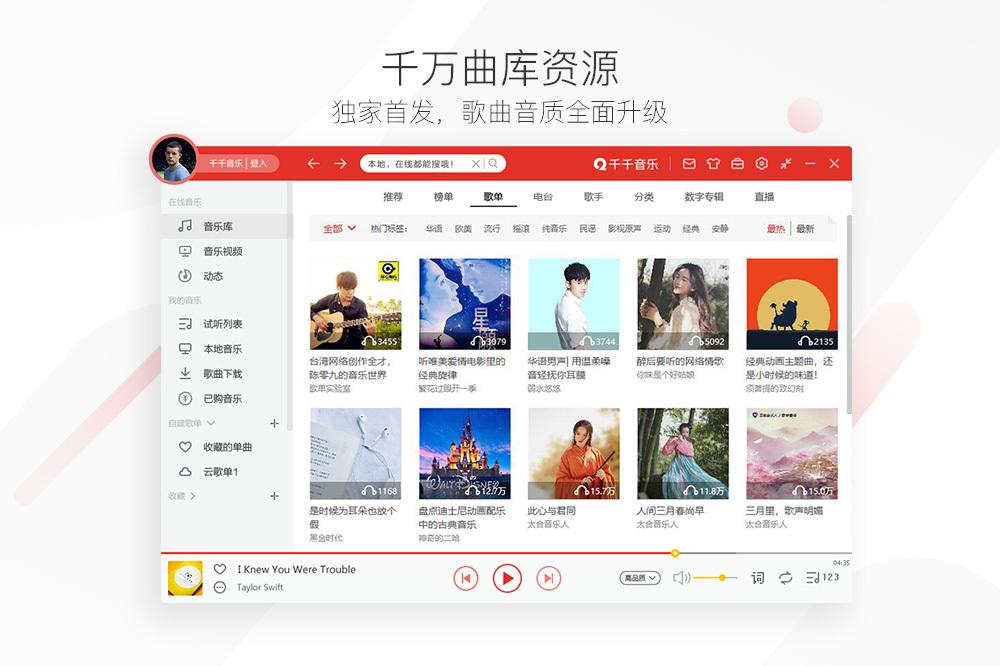Open playlist 经典动画主题曲 cover
The height and width of the screenshot is (666, 1000).
pos(791,304)
